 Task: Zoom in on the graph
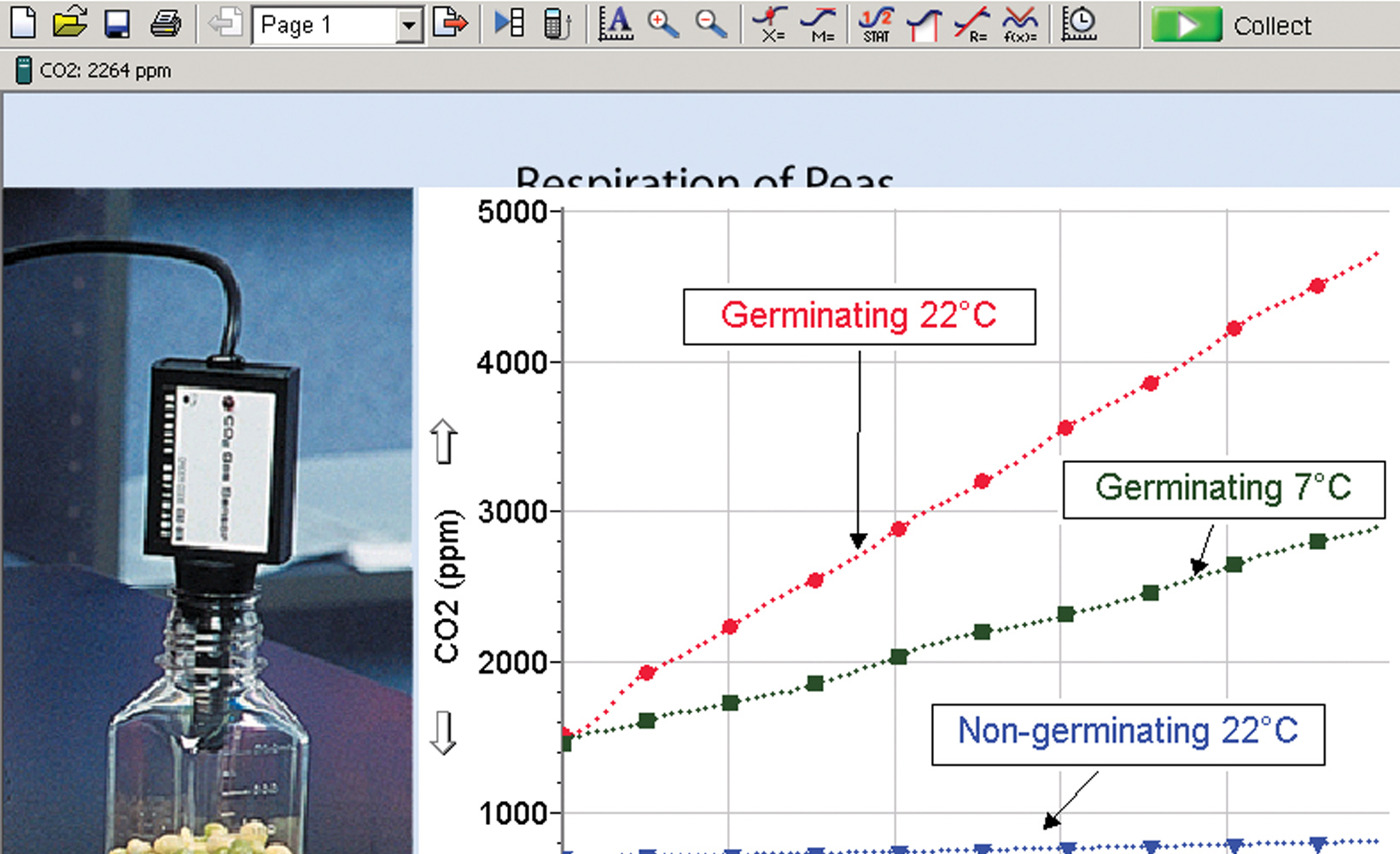[x=662, y=23]
